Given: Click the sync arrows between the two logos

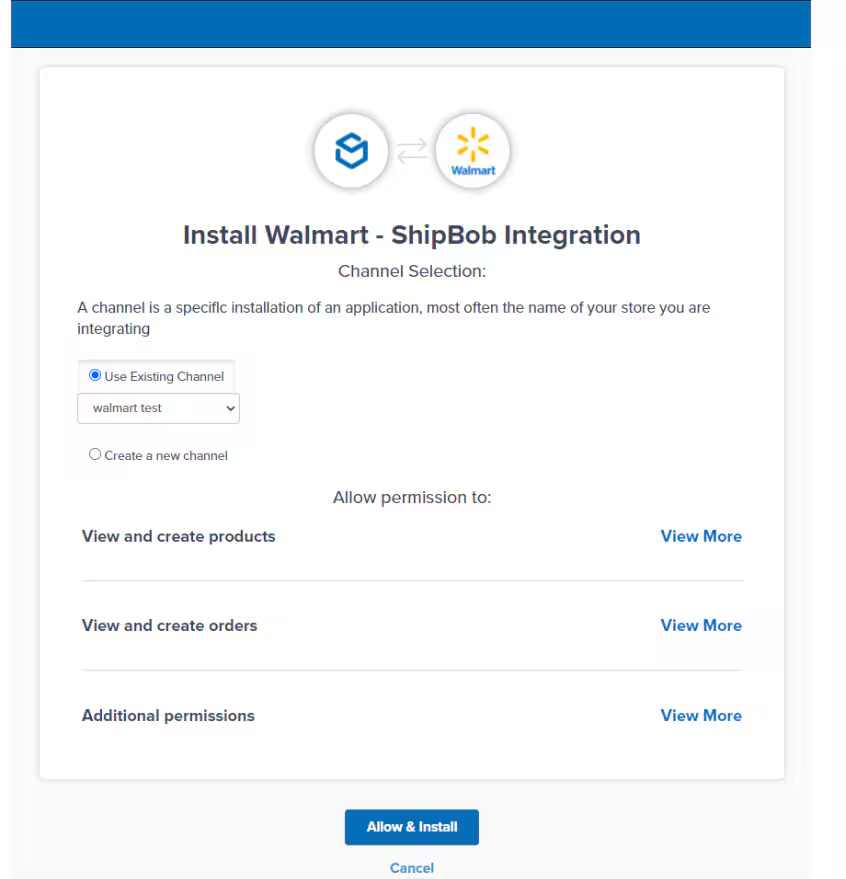Looking at the screenshot, I should click(x=412, y=150).
